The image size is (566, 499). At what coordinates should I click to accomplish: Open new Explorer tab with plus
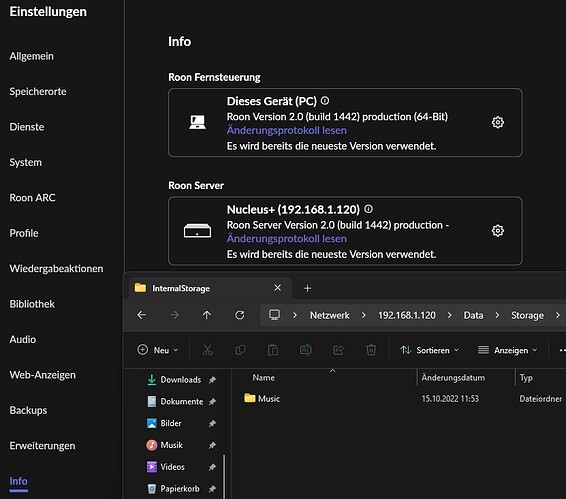tap(308, 288)
